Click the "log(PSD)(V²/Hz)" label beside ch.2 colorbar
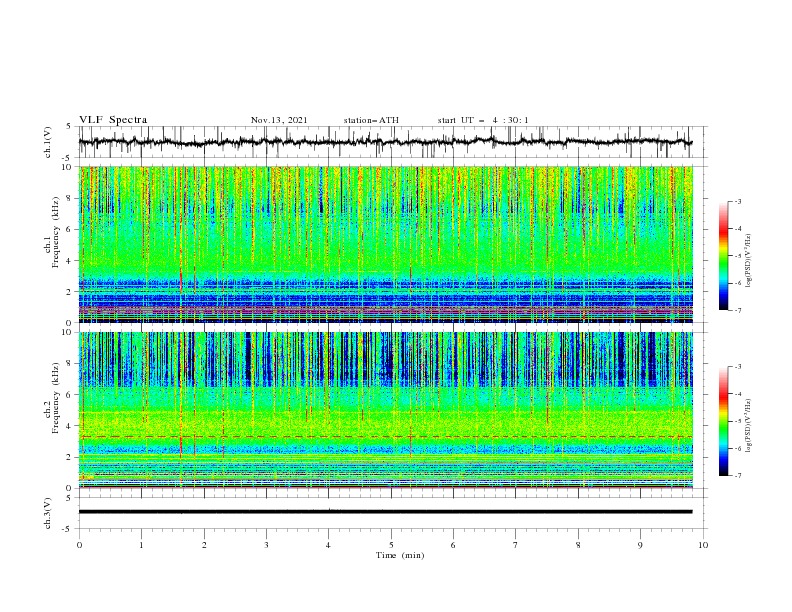This screenshot has width=792, height=612. tap(748, 426)
